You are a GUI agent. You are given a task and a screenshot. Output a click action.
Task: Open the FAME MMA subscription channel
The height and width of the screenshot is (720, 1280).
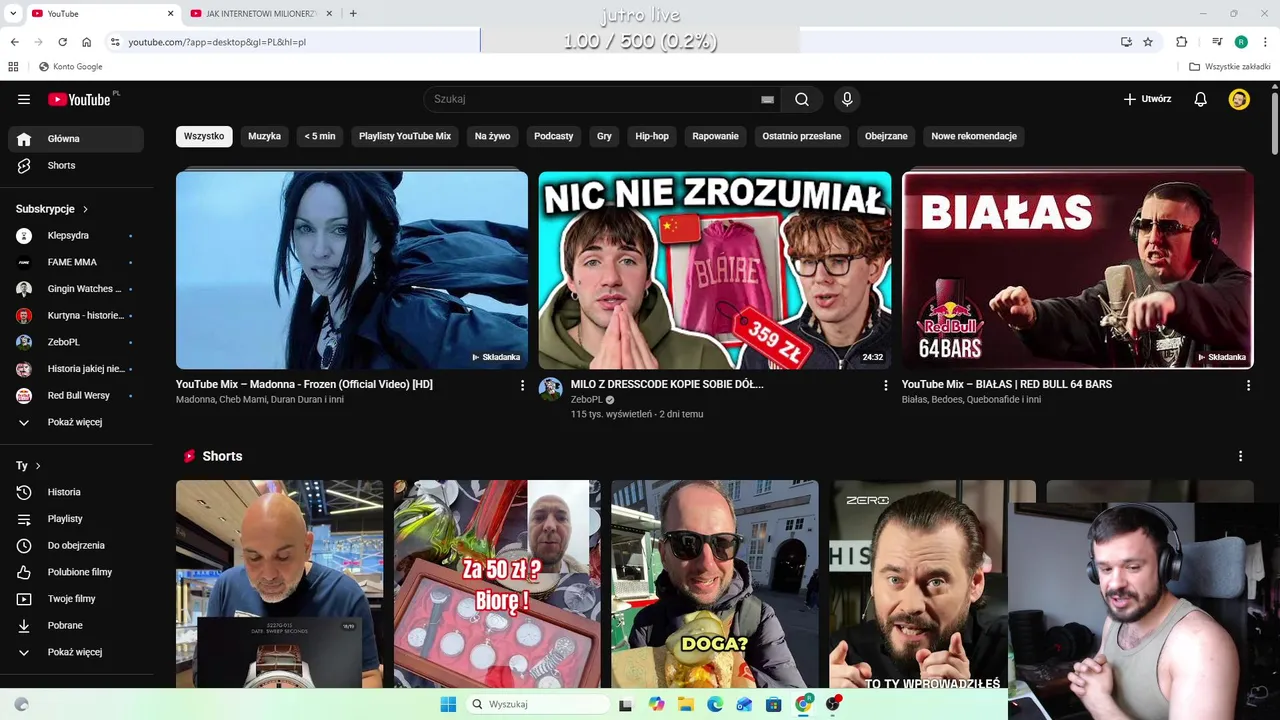[x=76, y=262]
